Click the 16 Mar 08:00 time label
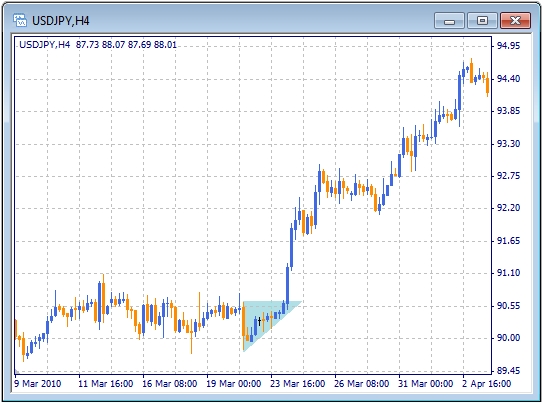The image size is (544, 405). tap(170, 383)
